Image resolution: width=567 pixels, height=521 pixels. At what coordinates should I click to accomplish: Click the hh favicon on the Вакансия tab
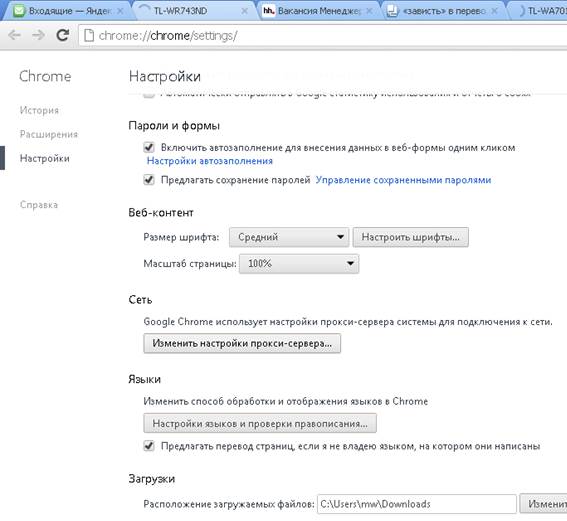coord(269,11)
